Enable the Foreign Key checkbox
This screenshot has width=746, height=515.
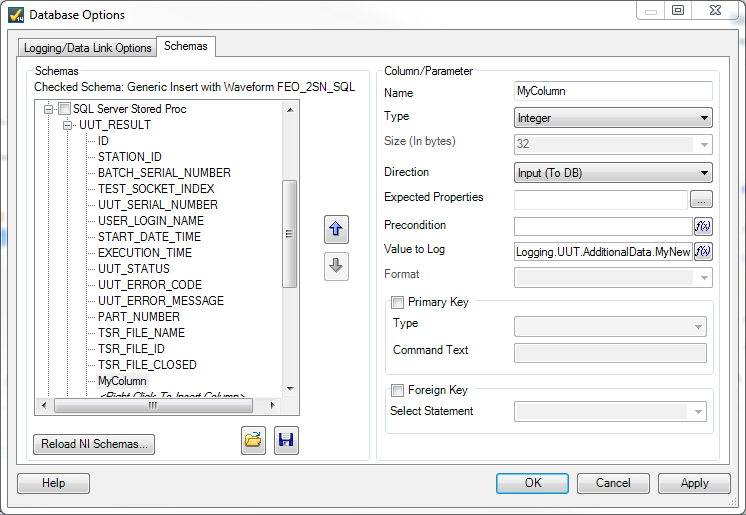398,390
